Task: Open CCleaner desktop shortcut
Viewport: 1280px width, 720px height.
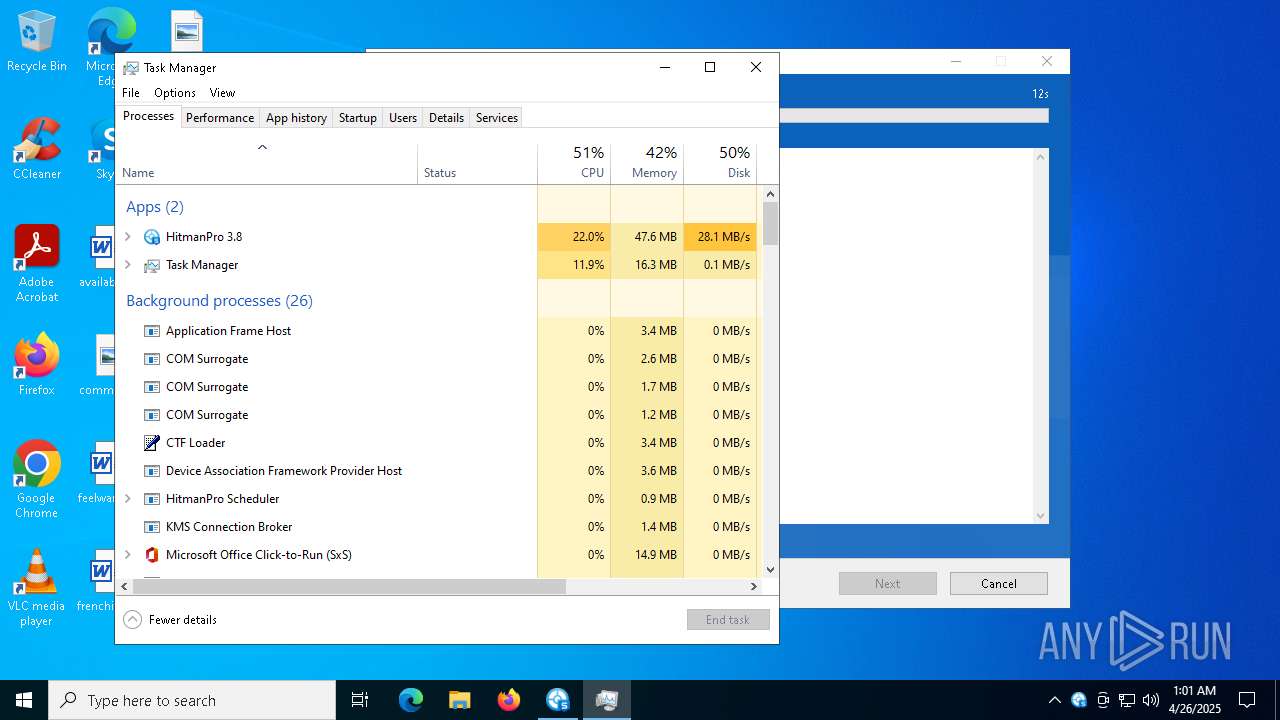Action: pyautogui.click(x=37, y=149)
